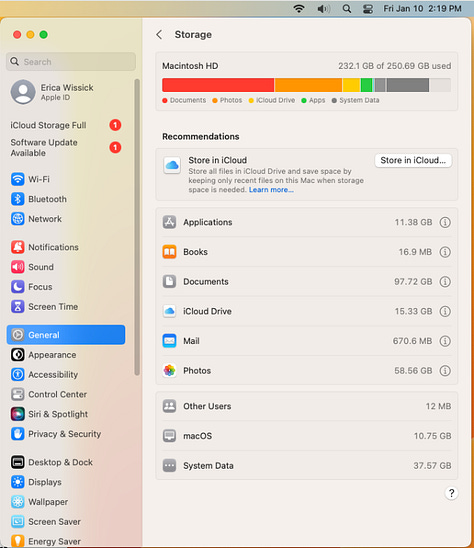Open Software Update Available notice
The width and height of the screenshot is (474, 548).
66,147
